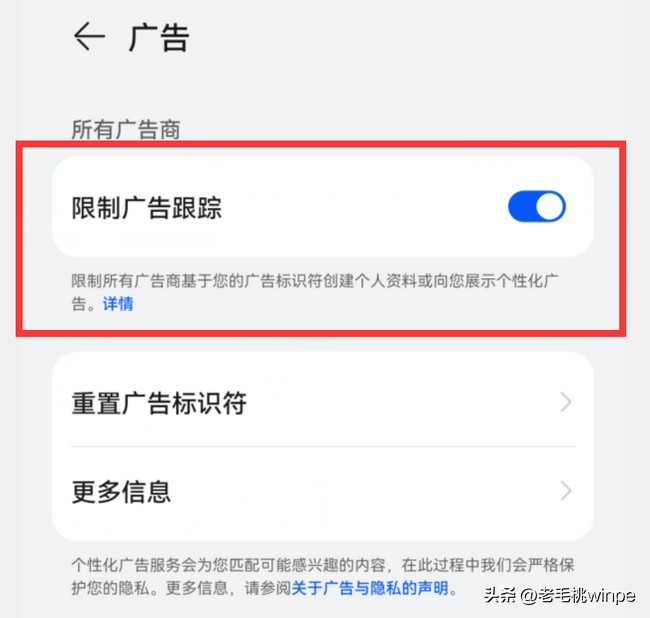The width and height of the screenshot is (650, 618).
Task: Tap the white knob of the blue switch
Action: pyautogui.click(x=551, y=206)
